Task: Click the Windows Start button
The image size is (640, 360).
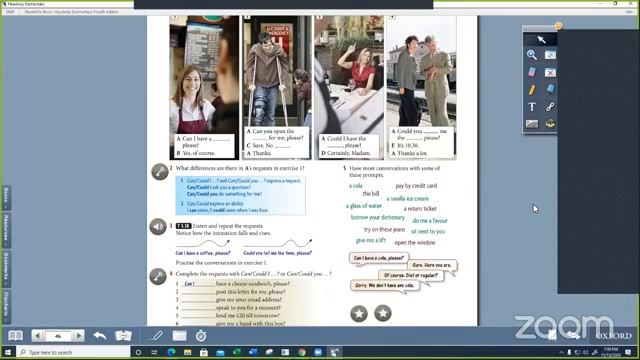Action: (x=8, y=352)
